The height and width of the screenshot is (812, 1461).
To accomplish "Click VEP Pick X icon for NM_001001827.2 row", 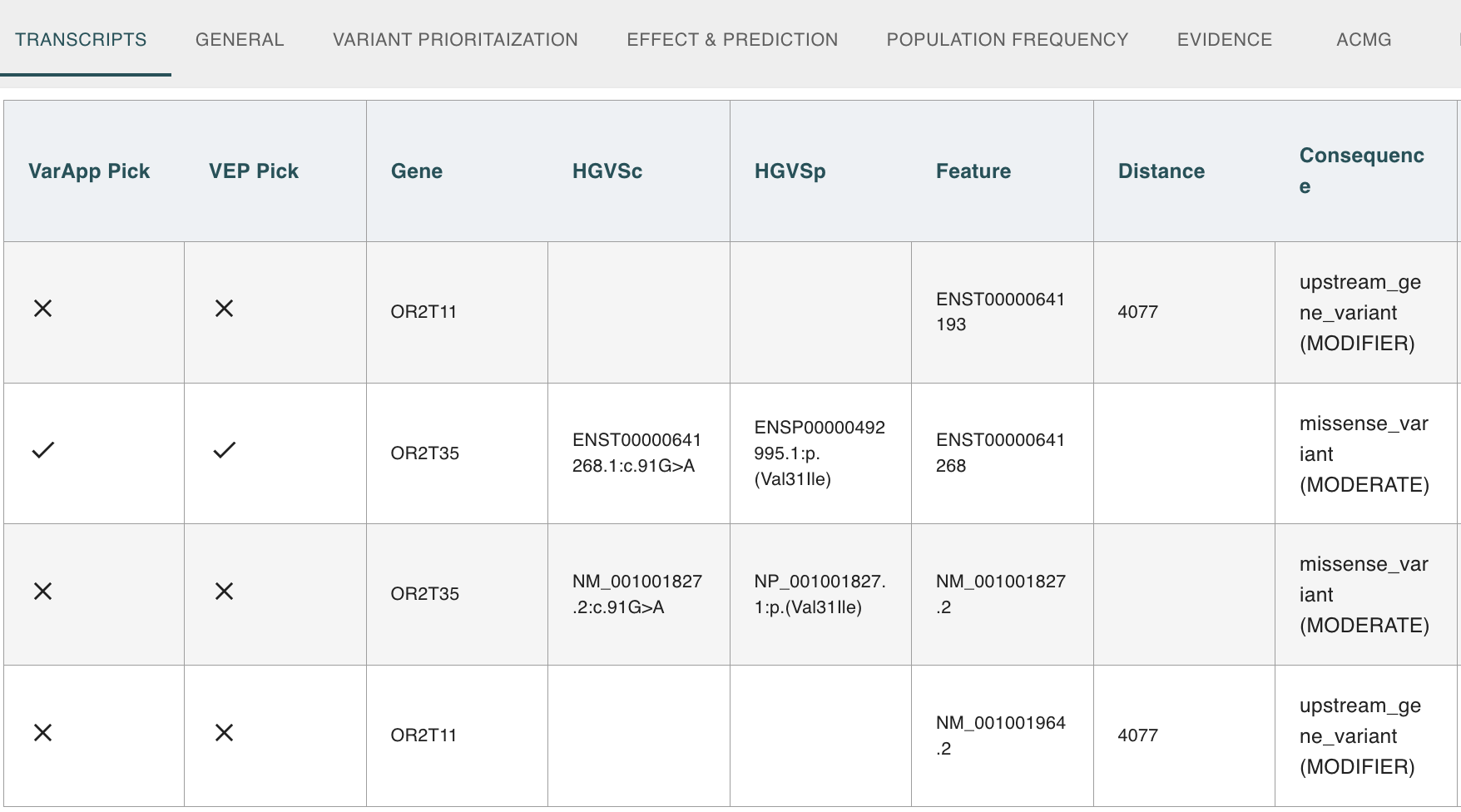I will 224,592.
